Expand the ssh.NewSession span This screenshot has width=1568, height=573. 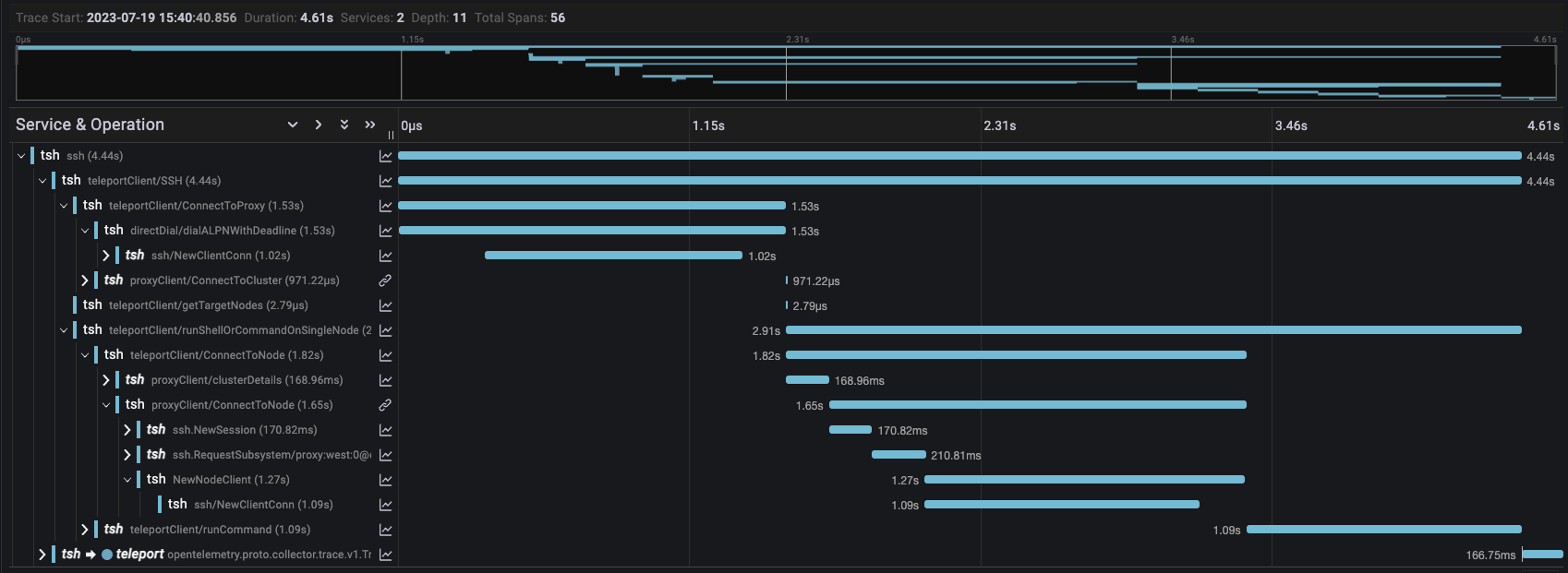coord(127,430)
